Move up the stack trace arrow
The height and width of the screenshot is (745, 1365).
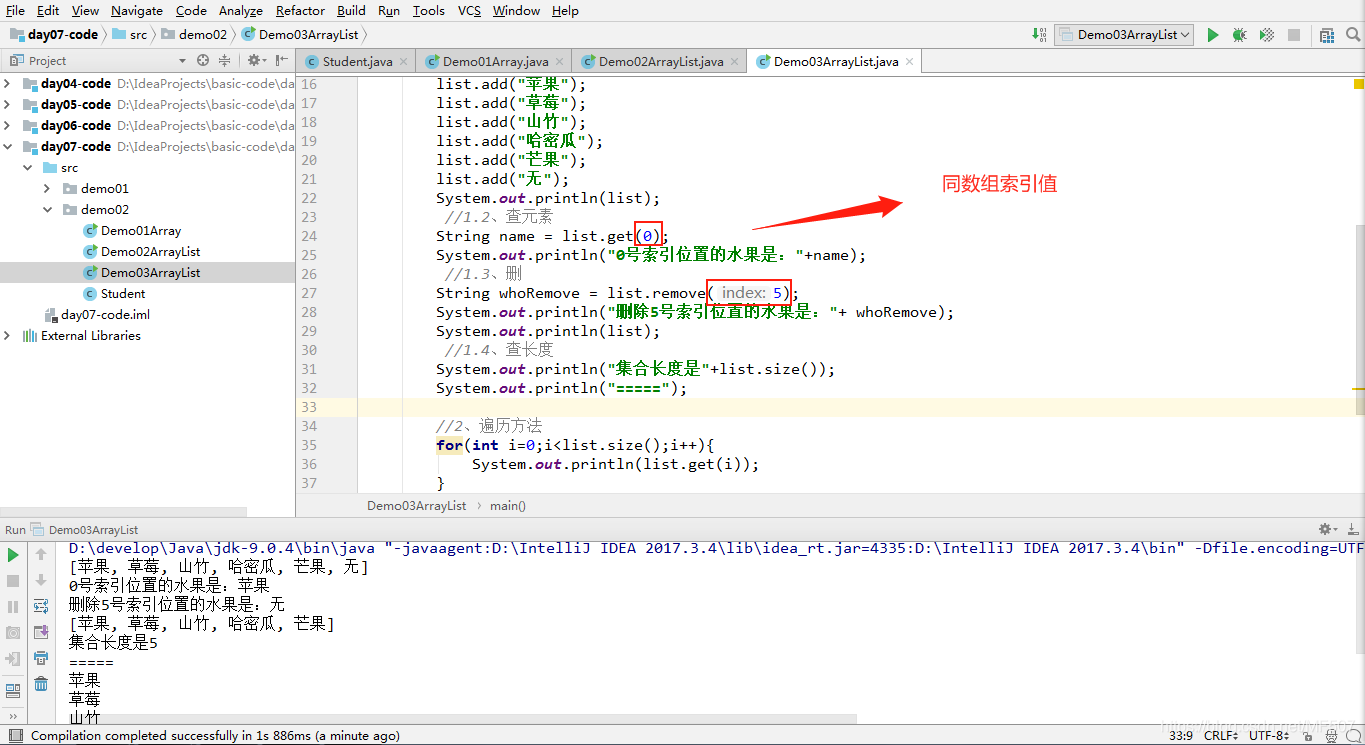[41, 554]
